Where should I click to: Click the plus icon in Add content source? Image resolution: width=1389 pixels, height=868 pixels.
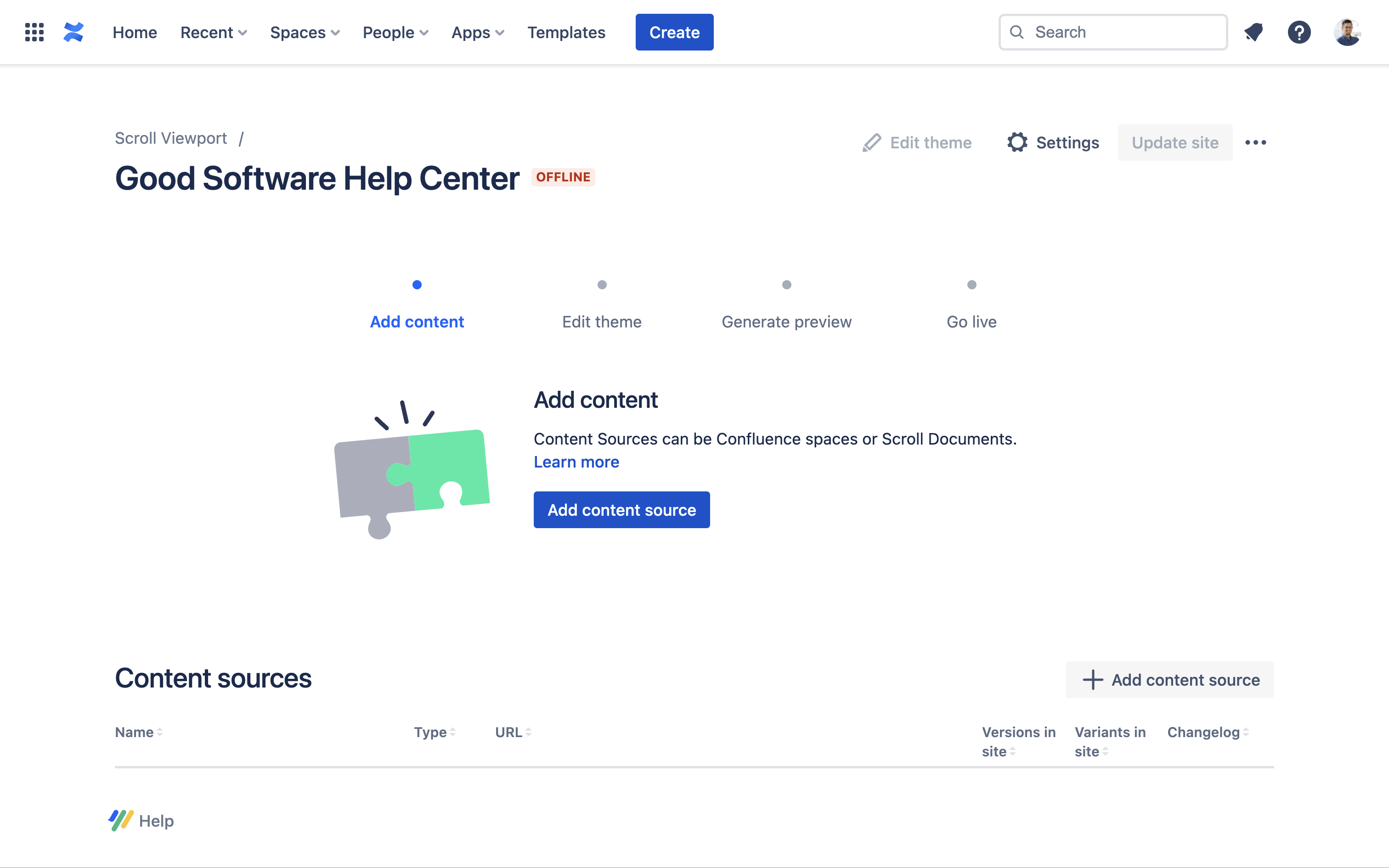pyautogui.click(x=1093, y=680)
